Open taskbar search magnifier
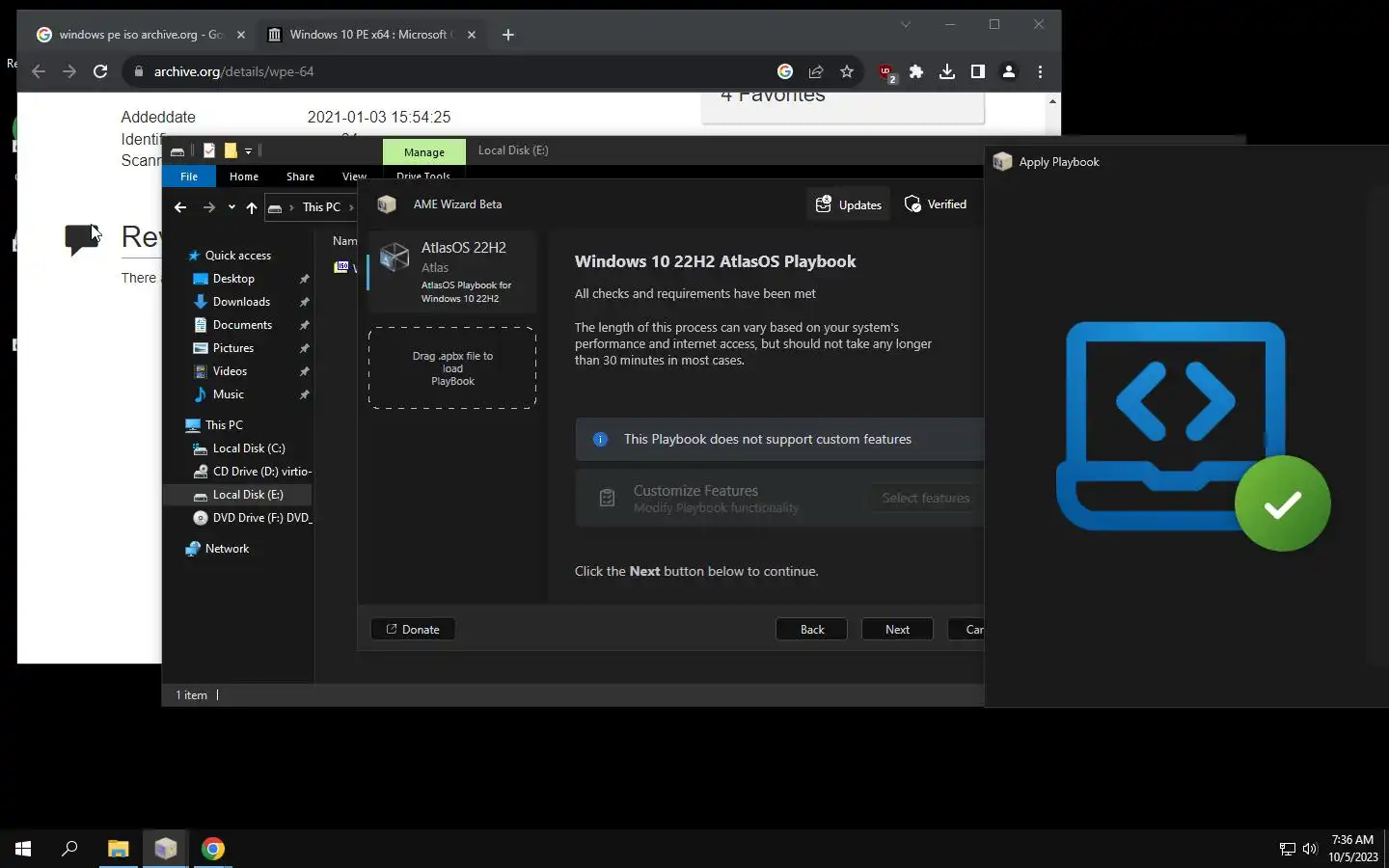The height and width of the screenshot is (868, 1389). click(x=69, y=849)
